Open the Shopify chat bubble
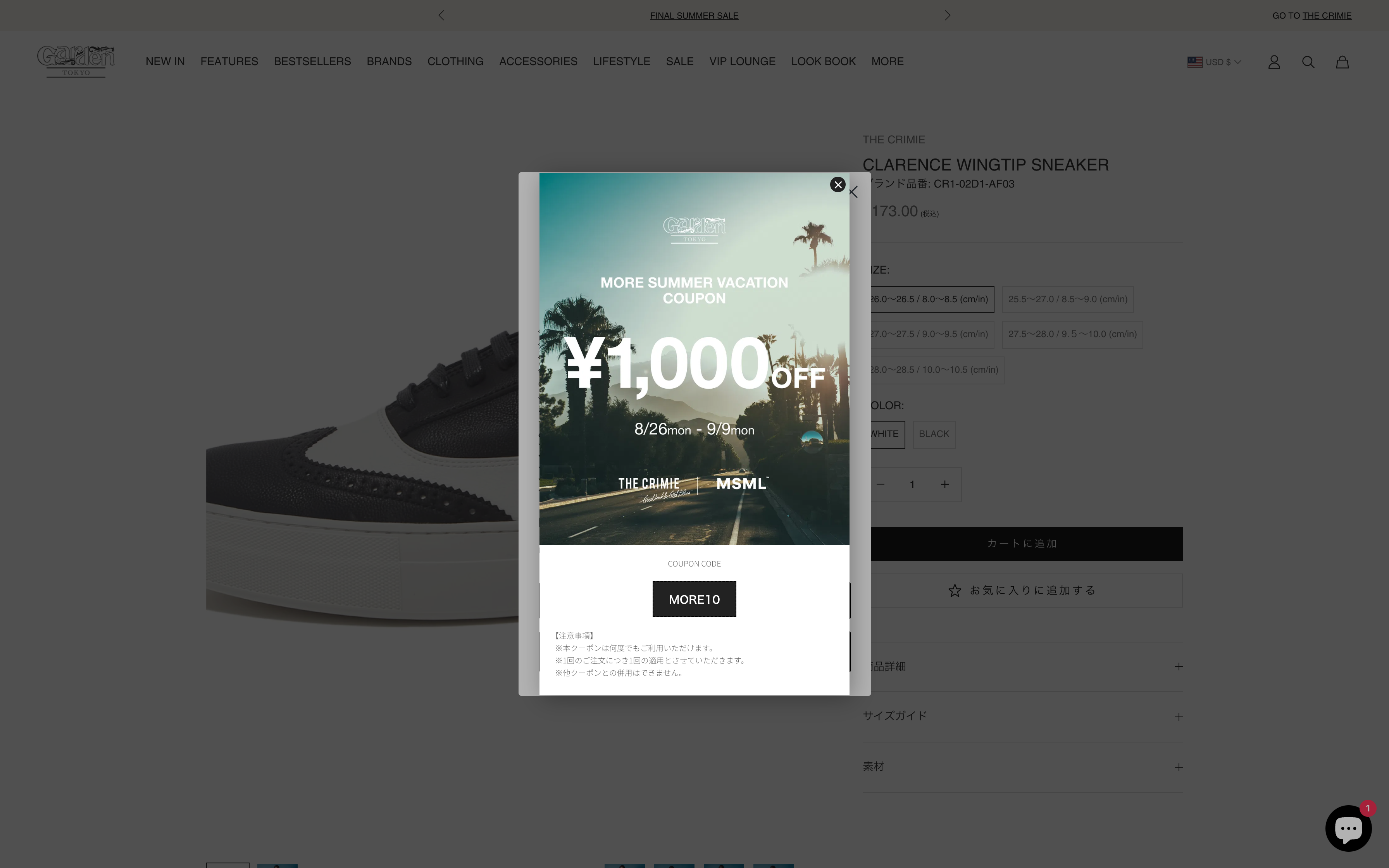The image size is (1389, 868). (1348, 828)
